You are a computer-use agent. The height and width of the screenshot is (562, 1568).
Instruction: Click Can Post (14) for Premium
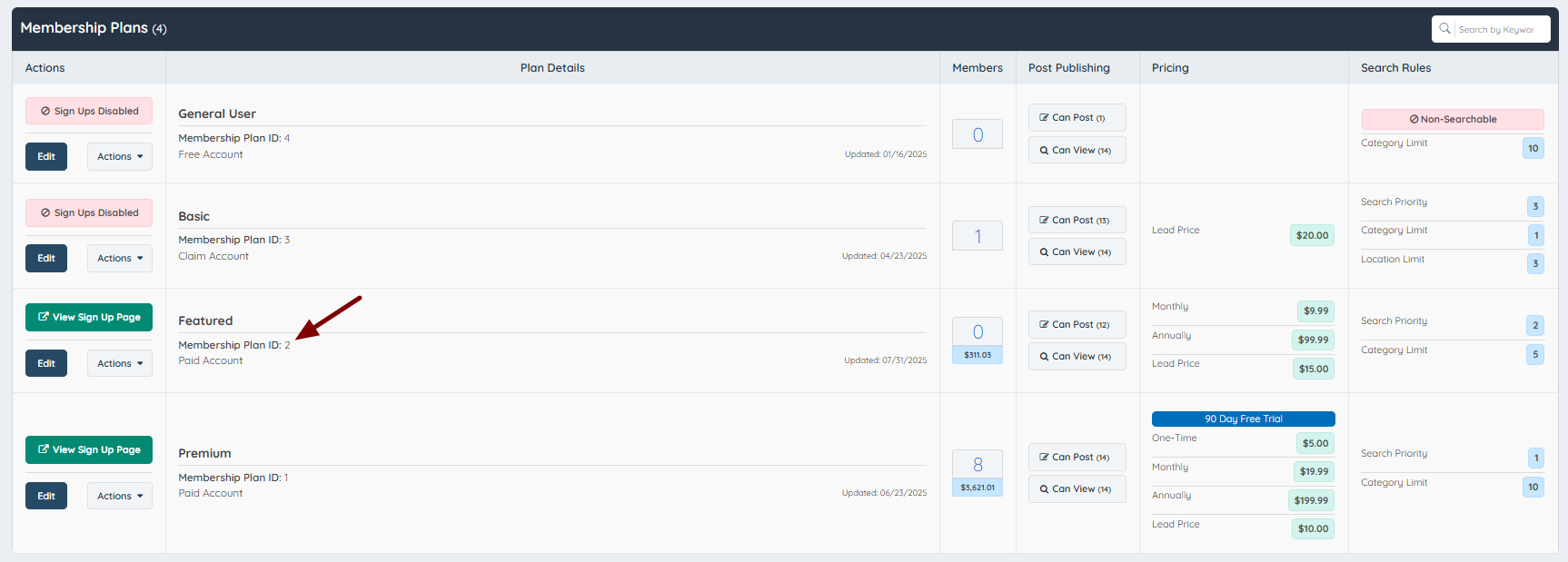[1077, 457]
